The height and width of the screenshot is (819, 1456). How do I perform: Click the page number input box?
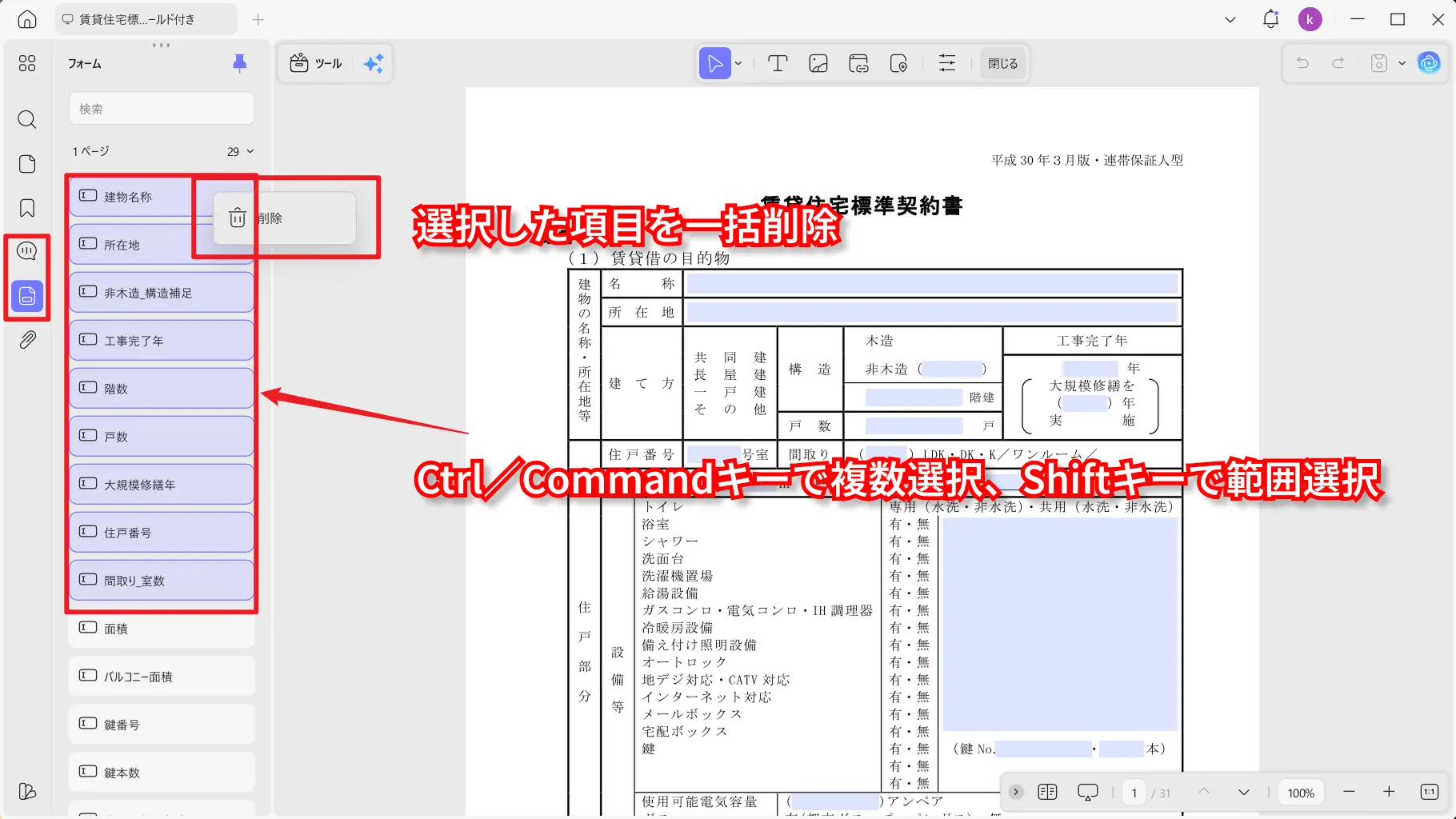coord(1134,793)
